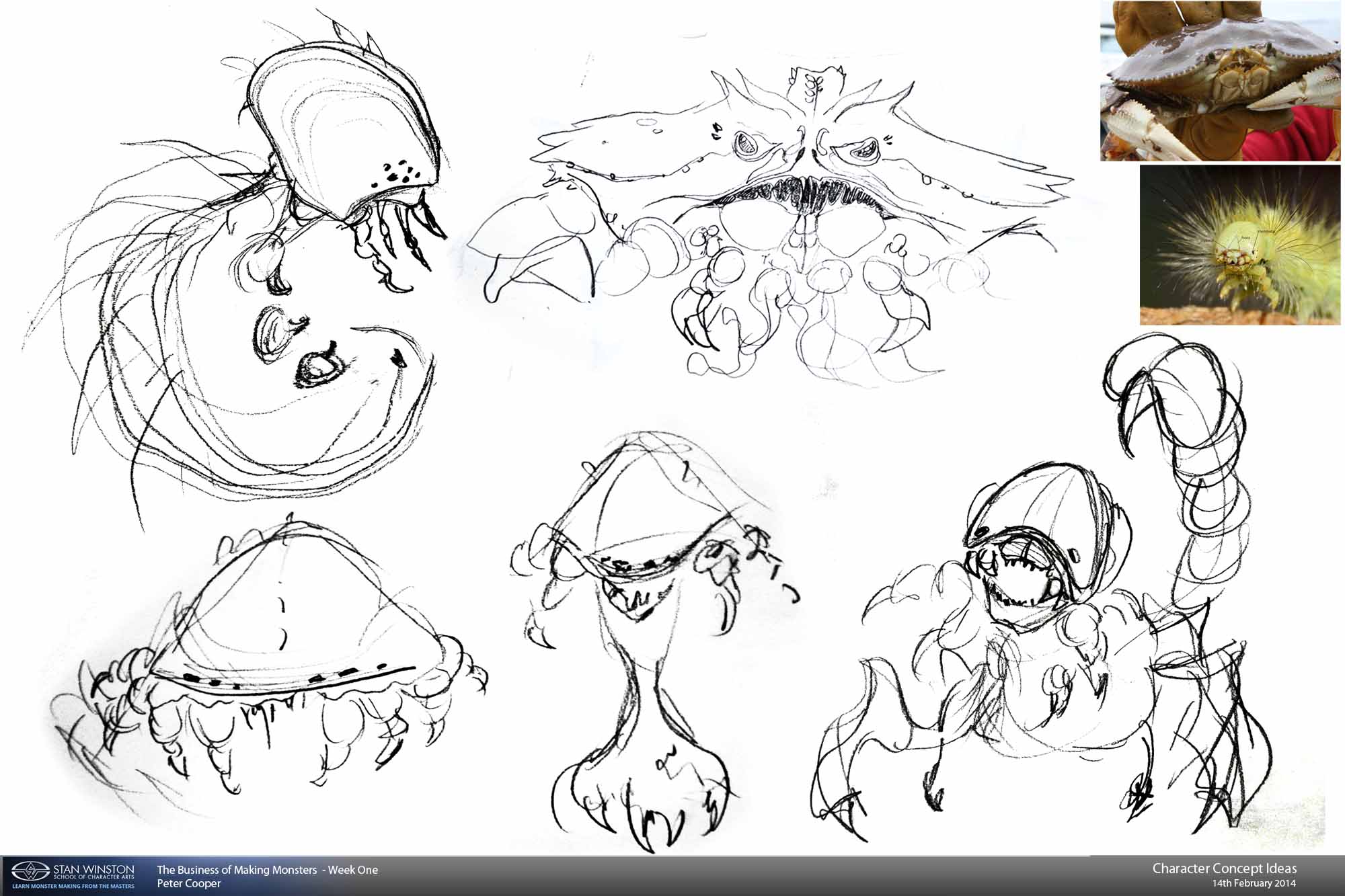1345x896 pixels.
Task: Click the crab reference photo thumbnail
Action: pos(1220,81)
